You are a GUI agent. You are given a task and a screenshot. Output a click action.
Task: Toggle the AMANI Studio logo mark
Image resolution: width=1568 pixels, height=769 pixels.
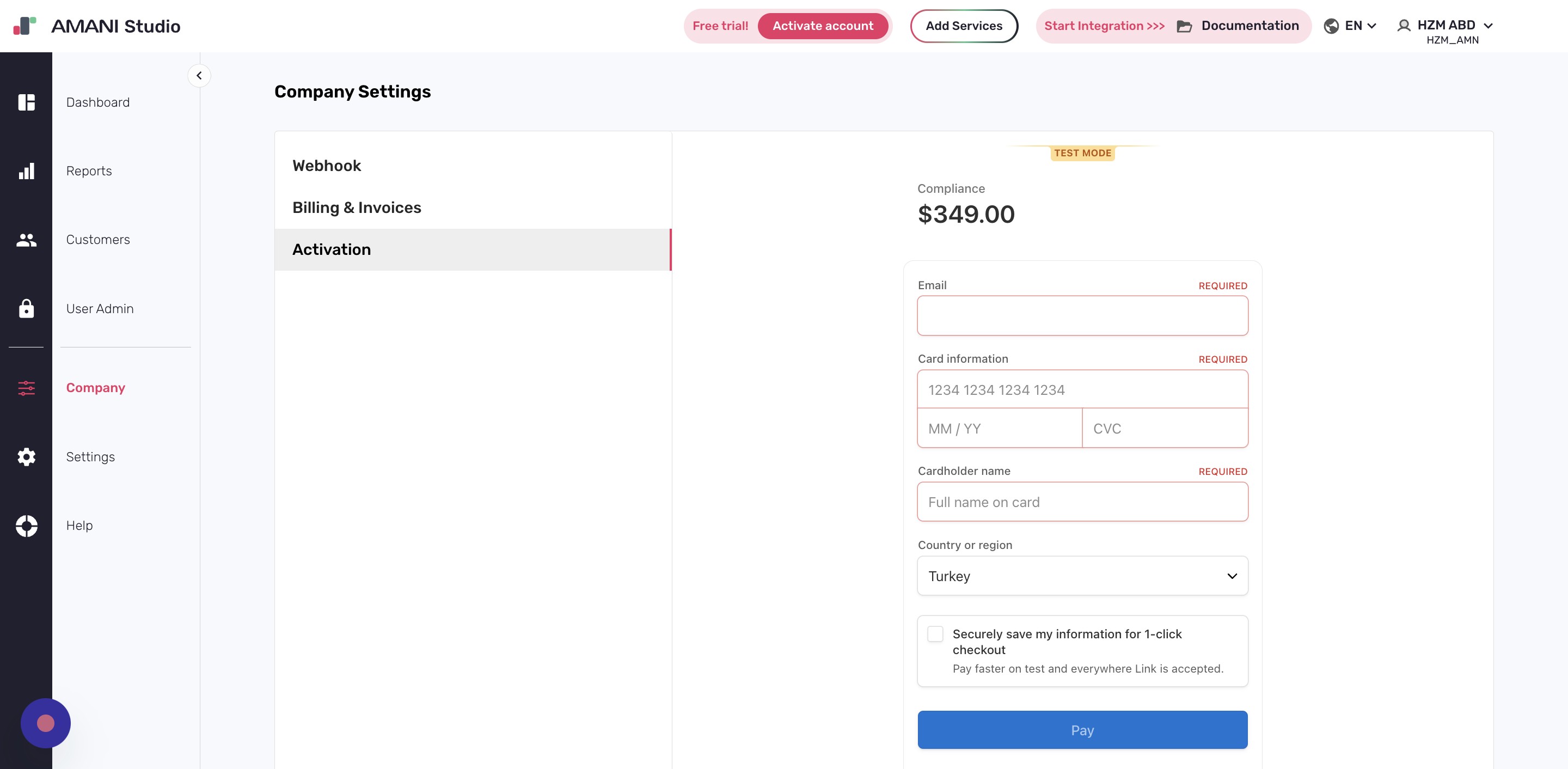coord(26,26)
